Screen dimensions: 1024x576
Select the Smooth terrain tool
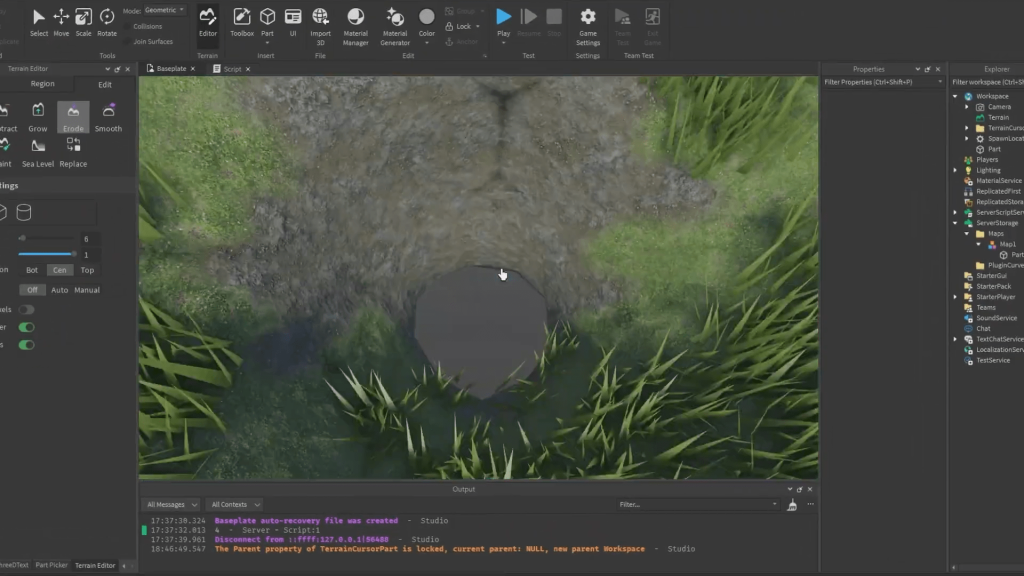(x=108, y=118)
